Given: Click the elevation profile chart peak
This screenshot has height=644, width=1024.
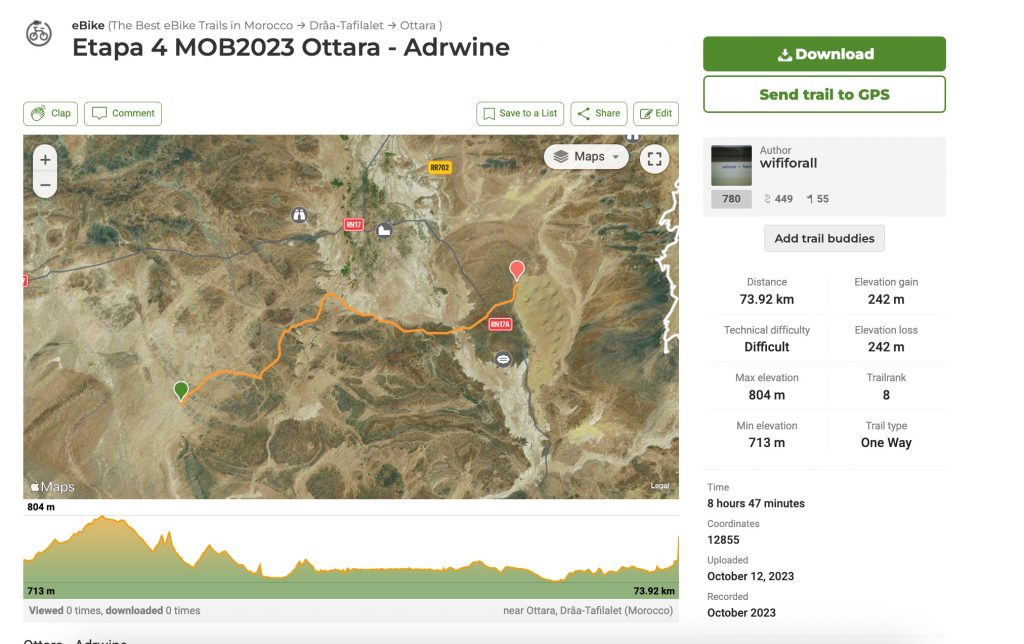Looking at the screenshot, I should (x=102, y=518).
